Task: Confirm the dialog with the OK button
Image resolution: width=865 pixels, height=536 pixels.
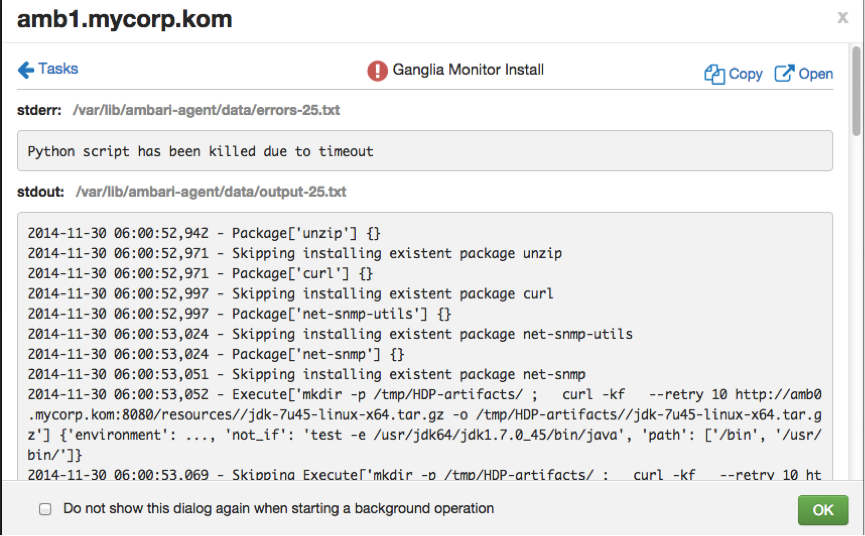Action: point(822,510)
